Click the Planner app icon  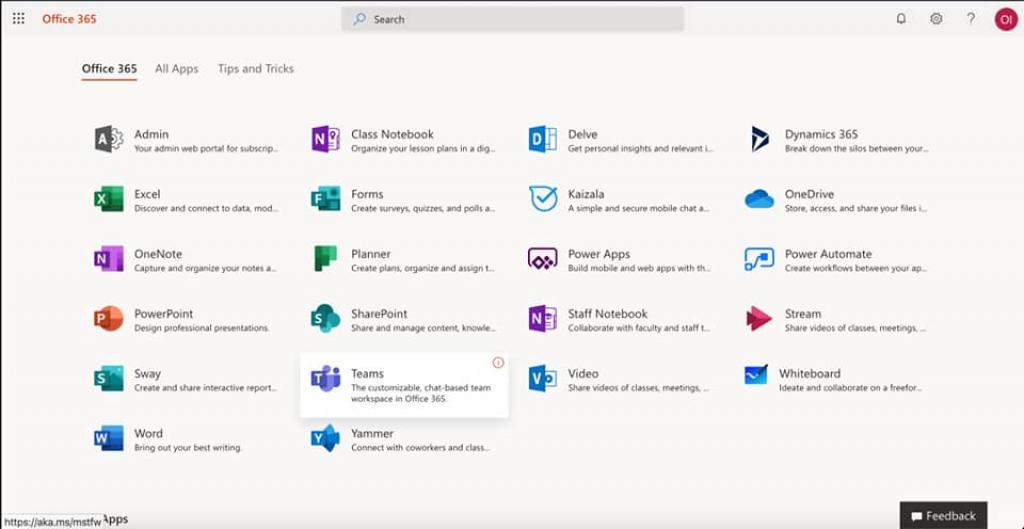325,259
